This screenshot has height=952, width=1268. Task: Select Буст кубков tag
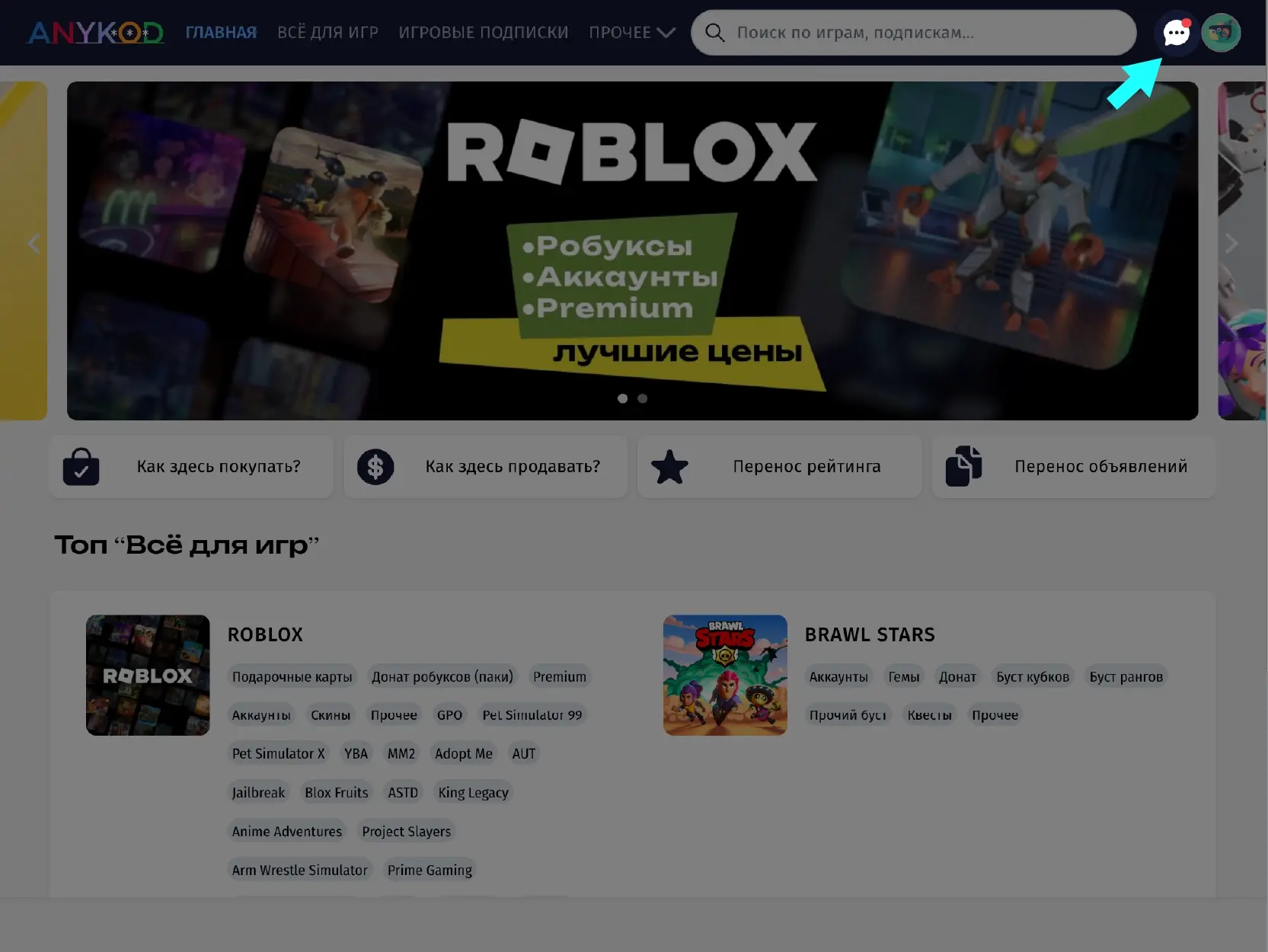click(x=1033, y=676)
